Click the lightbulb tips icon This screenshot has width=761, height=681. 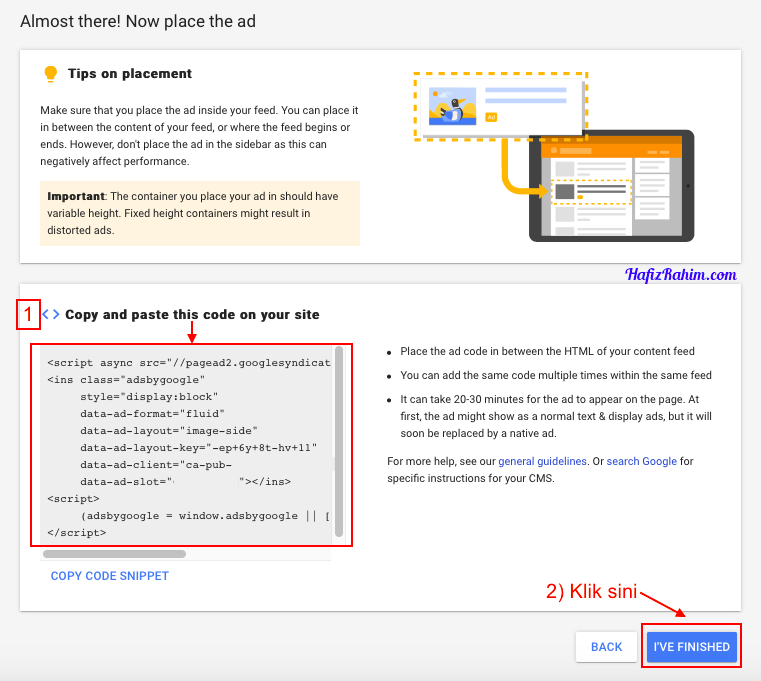click(x=50, y=74)
